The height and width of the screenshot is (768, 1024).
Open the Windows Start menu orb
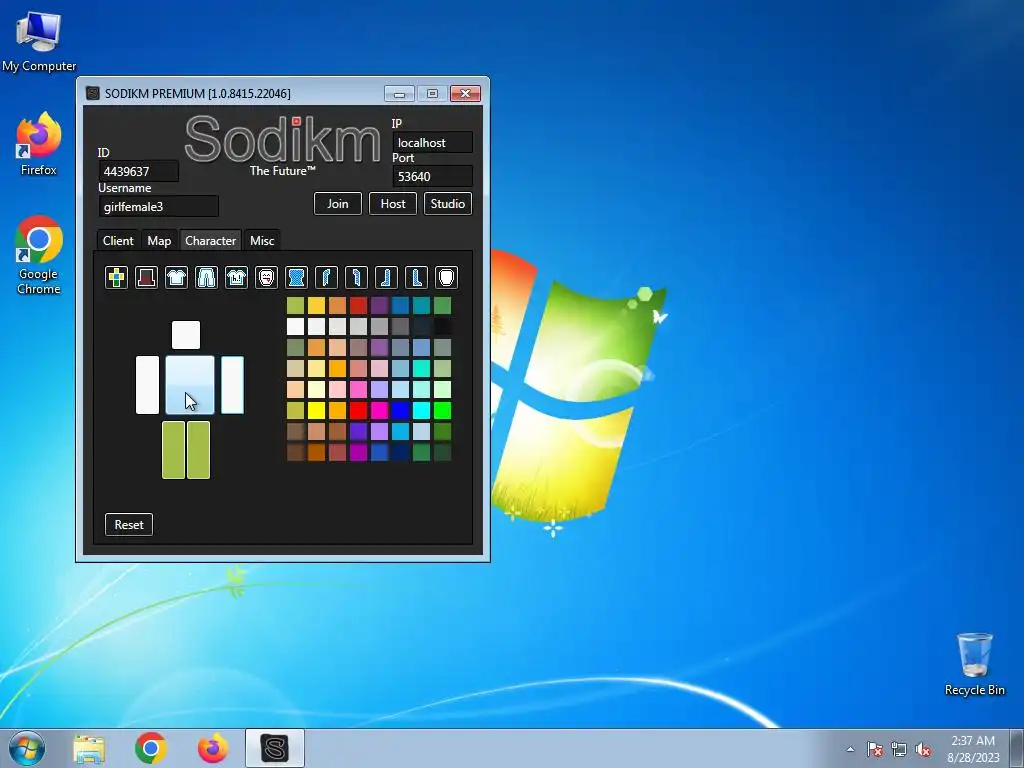pos(27,748)
